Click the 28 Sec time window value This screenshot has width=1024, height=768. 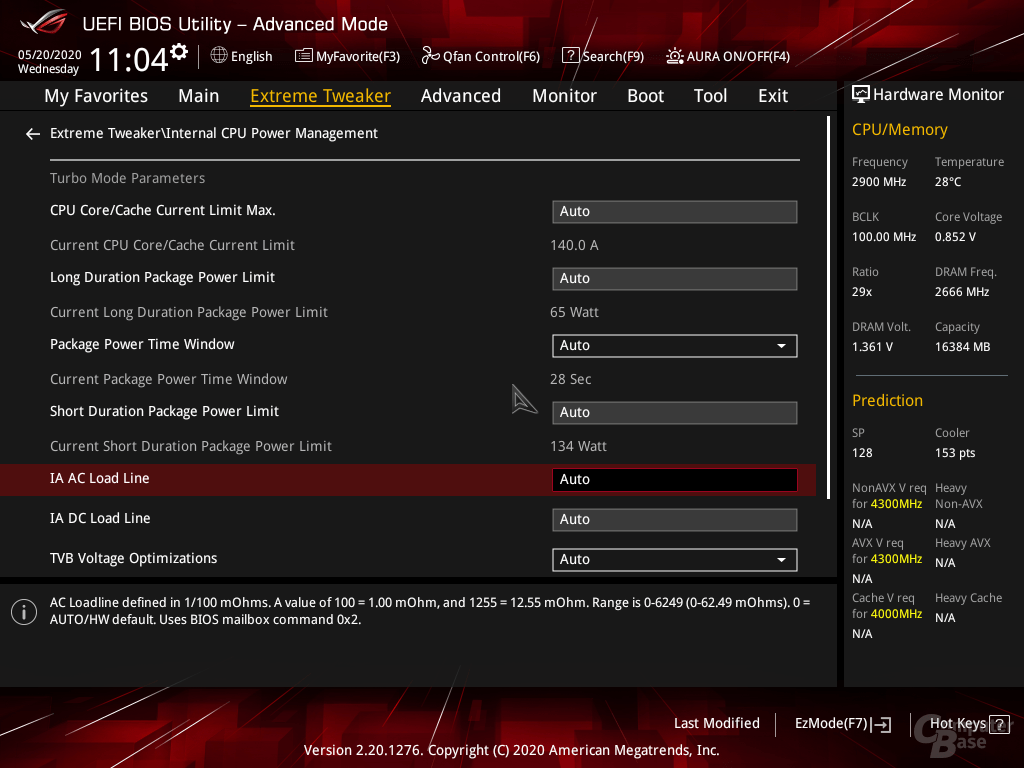tap(570, 379)
